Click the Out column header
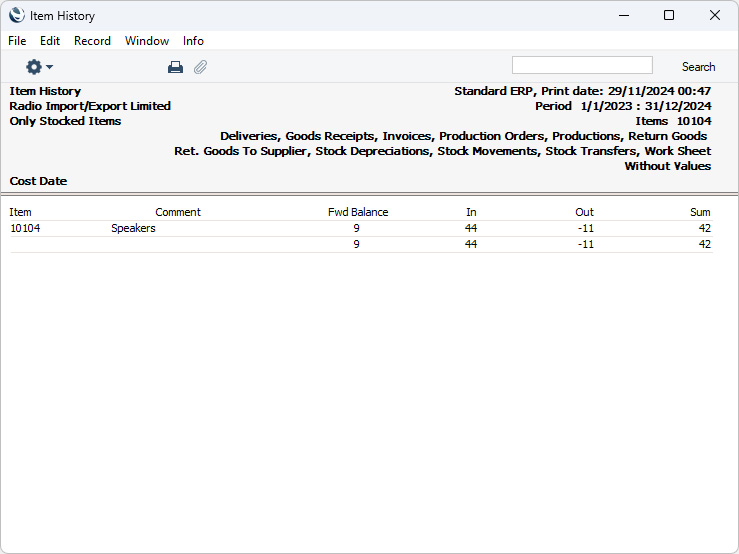 (584, 212)
